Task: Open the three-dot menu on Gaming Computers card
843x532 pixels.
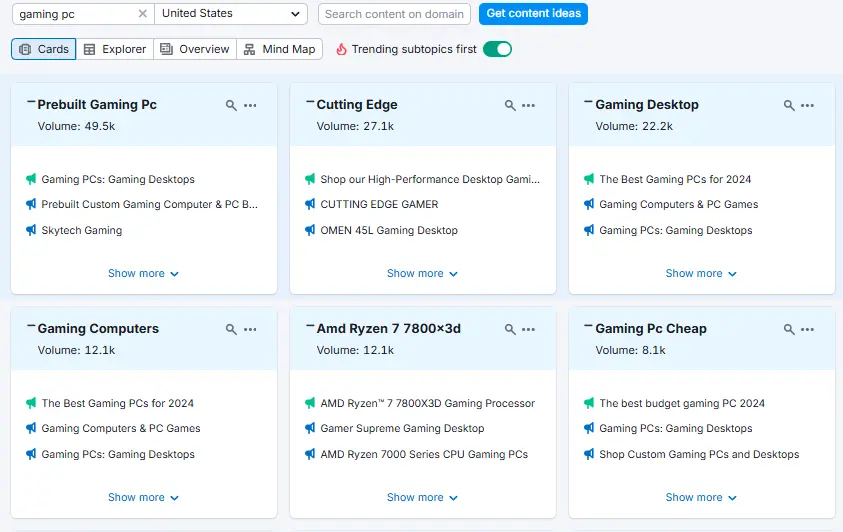Action: pyautogui.click(x=250, y=329)
